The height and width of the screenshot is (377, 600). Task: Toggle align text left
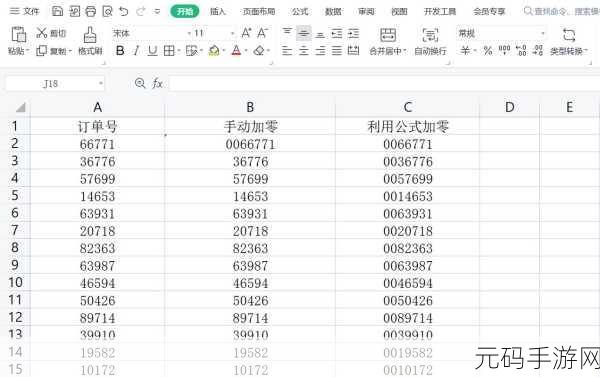point(287,51)
